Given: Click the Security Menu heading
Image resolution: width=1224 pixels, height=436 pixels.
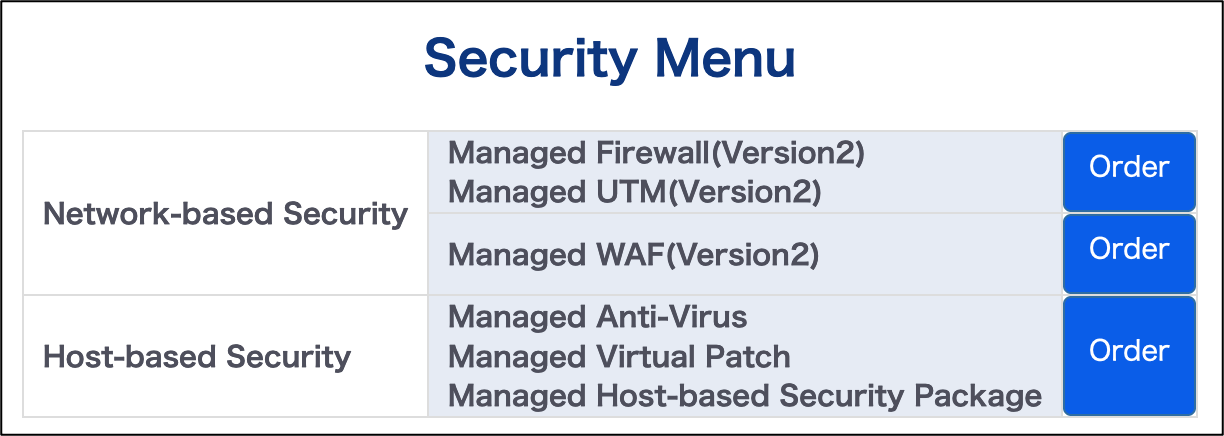Looking at the screenshot, I should (610, 59).
